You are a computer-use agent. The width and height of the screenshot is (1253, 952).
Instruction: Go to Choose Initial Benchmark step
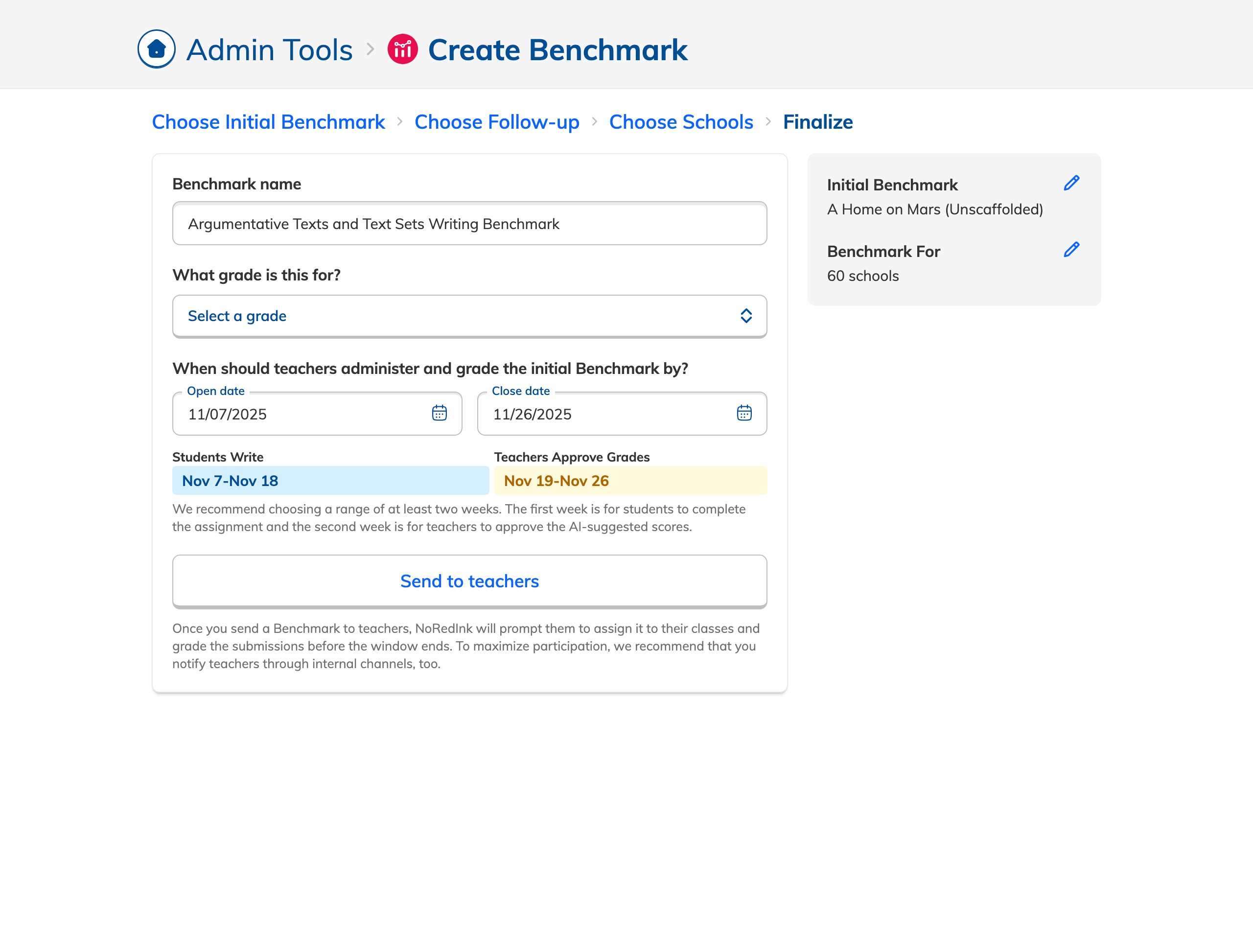point(268,122)
